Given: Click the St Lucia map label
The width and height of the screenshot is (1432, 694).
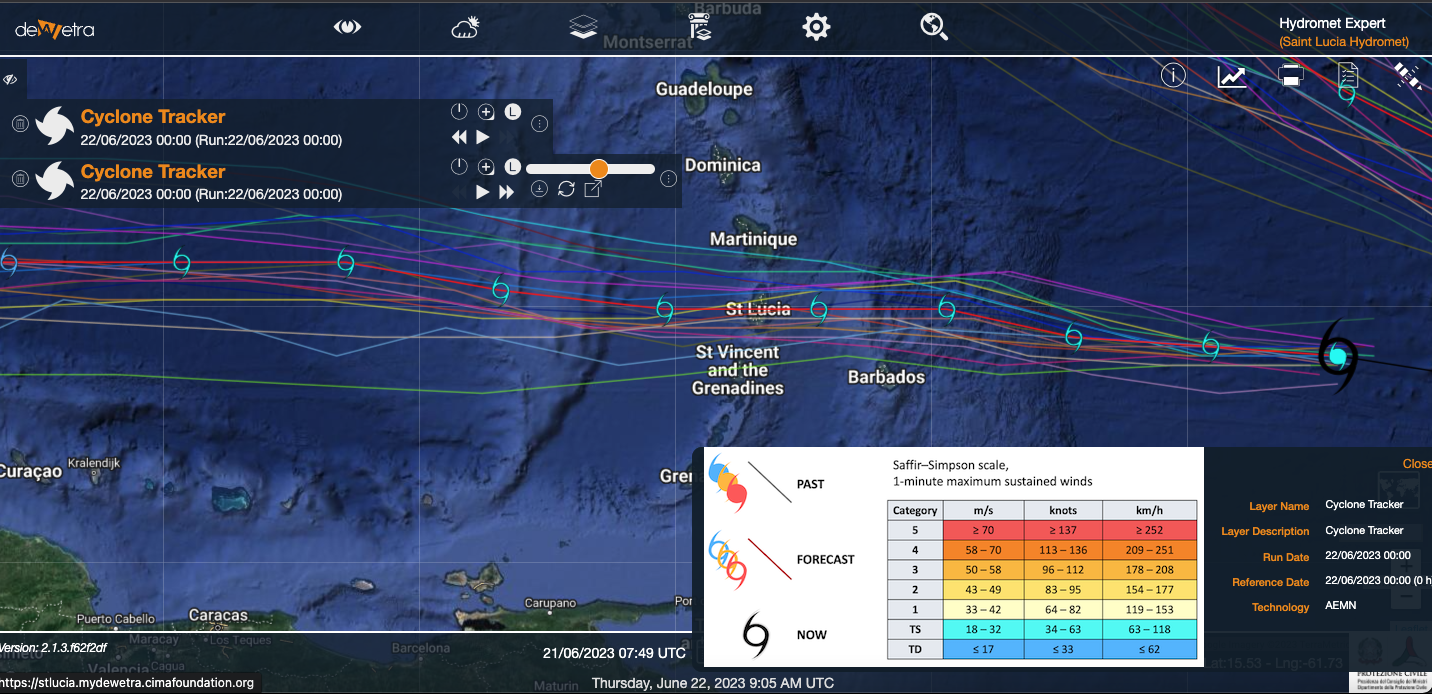Looking at the screenshot, I should (758, 310).
